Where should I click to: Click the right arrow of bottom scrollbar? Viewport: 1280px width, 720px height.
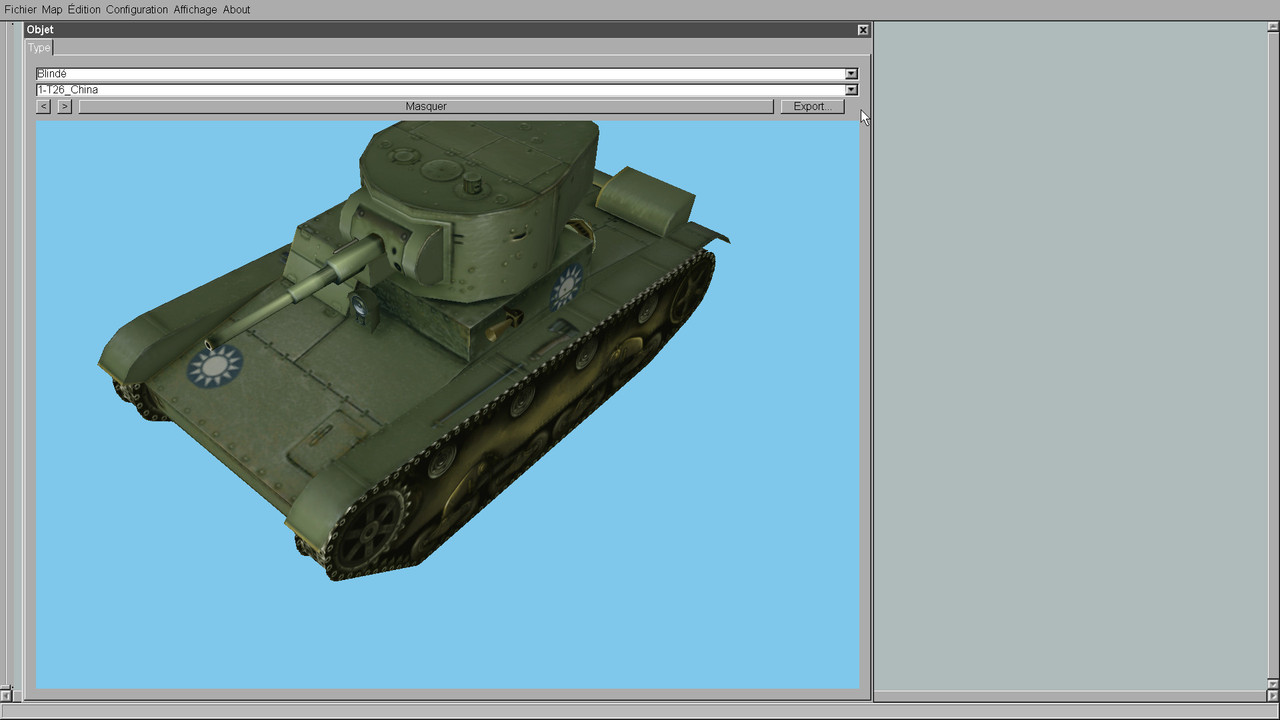(x=1273, y=695)
